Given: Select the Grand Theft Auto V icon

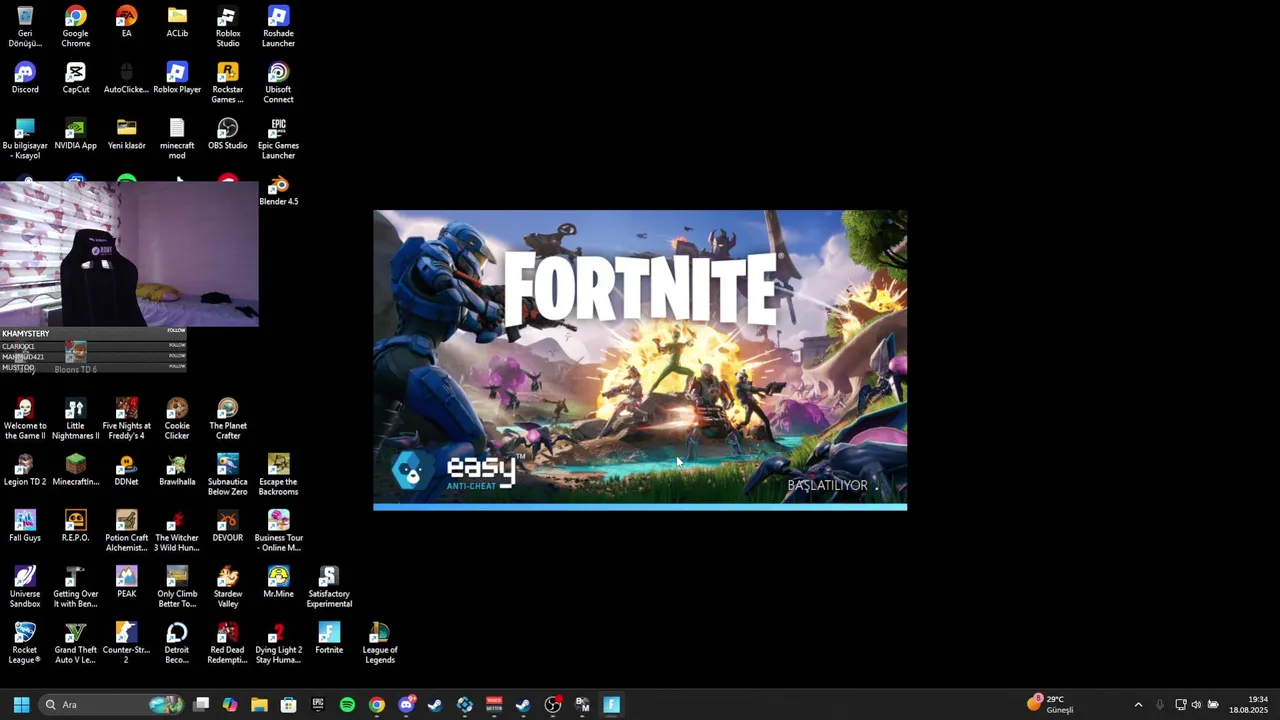Looking at the screenshot, I should pyautogui.click(x=76, y=643).
